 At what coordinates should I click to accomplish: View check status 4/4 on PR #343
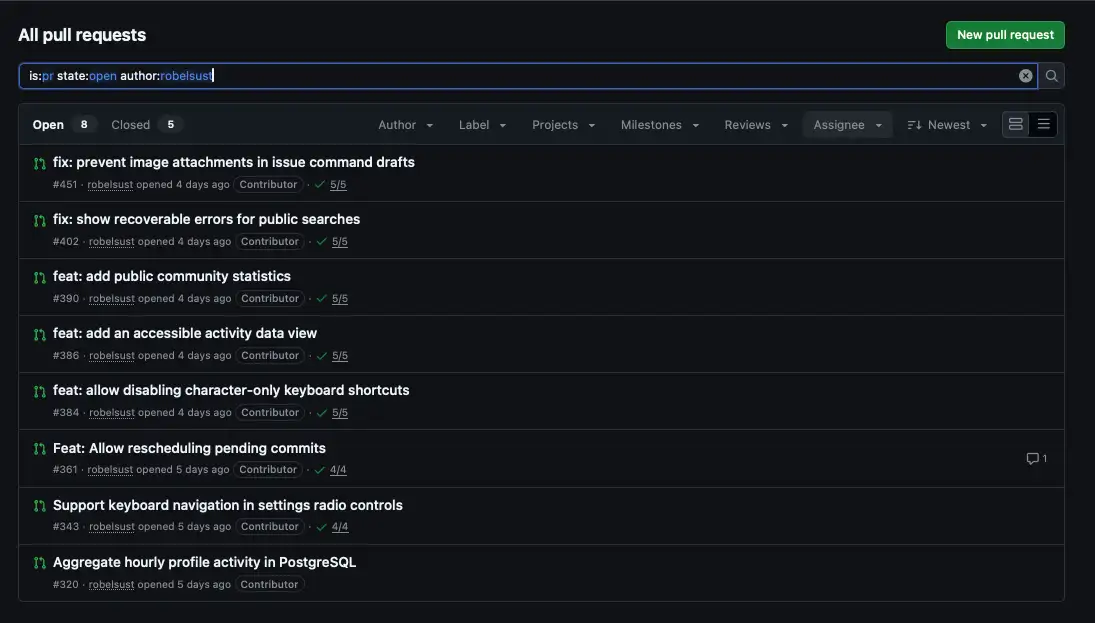(x=339, y=527)
